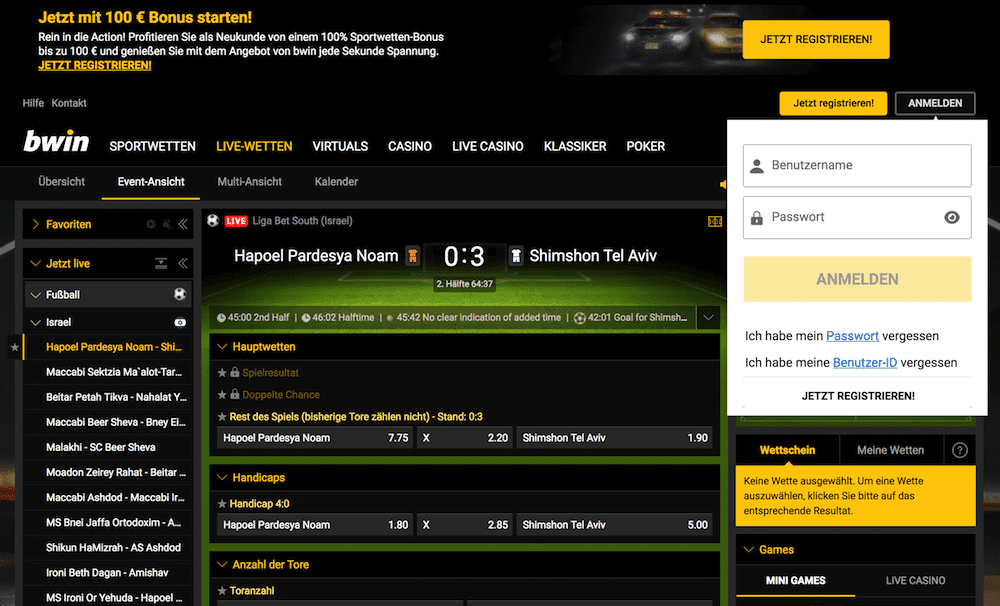Collapse the Fußball category
Screen dimensions: 1000x606
click(36, 295)
